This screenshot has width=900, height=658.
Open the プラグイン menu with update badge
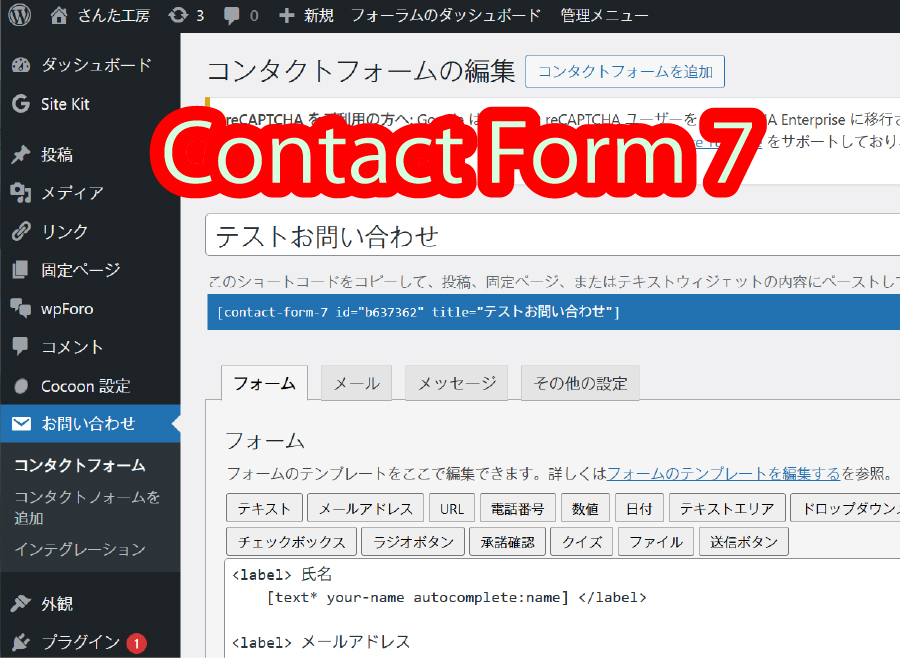80,642
